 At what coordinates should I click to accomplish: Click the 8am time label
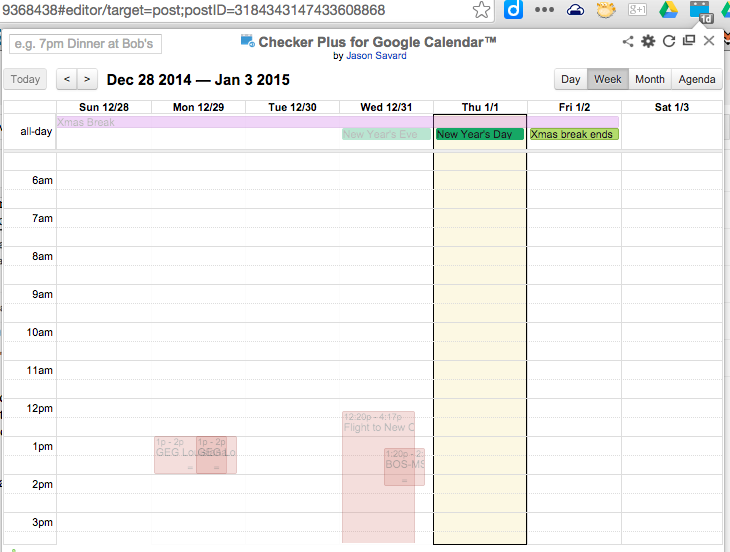point(42,256)
